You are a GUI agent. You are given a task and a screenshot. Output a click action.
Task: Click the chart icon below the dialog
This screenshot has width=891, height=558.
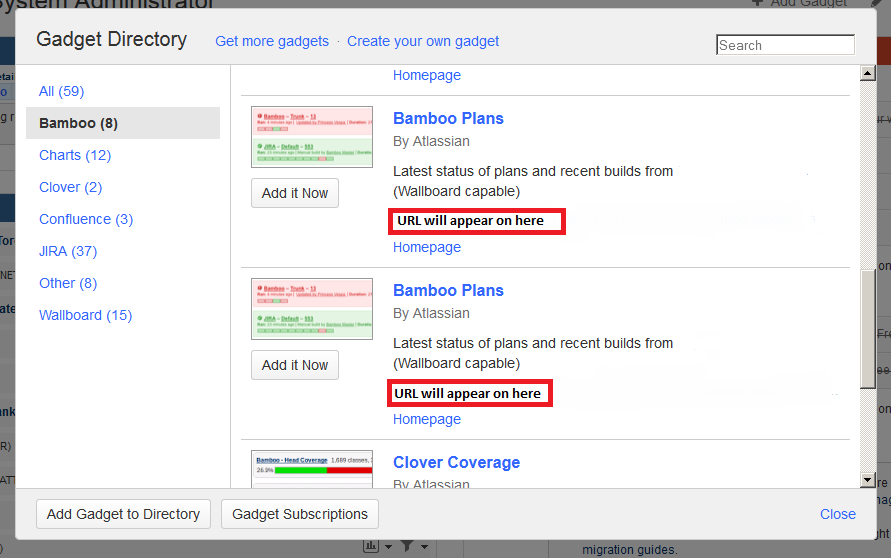pos(370,547)
